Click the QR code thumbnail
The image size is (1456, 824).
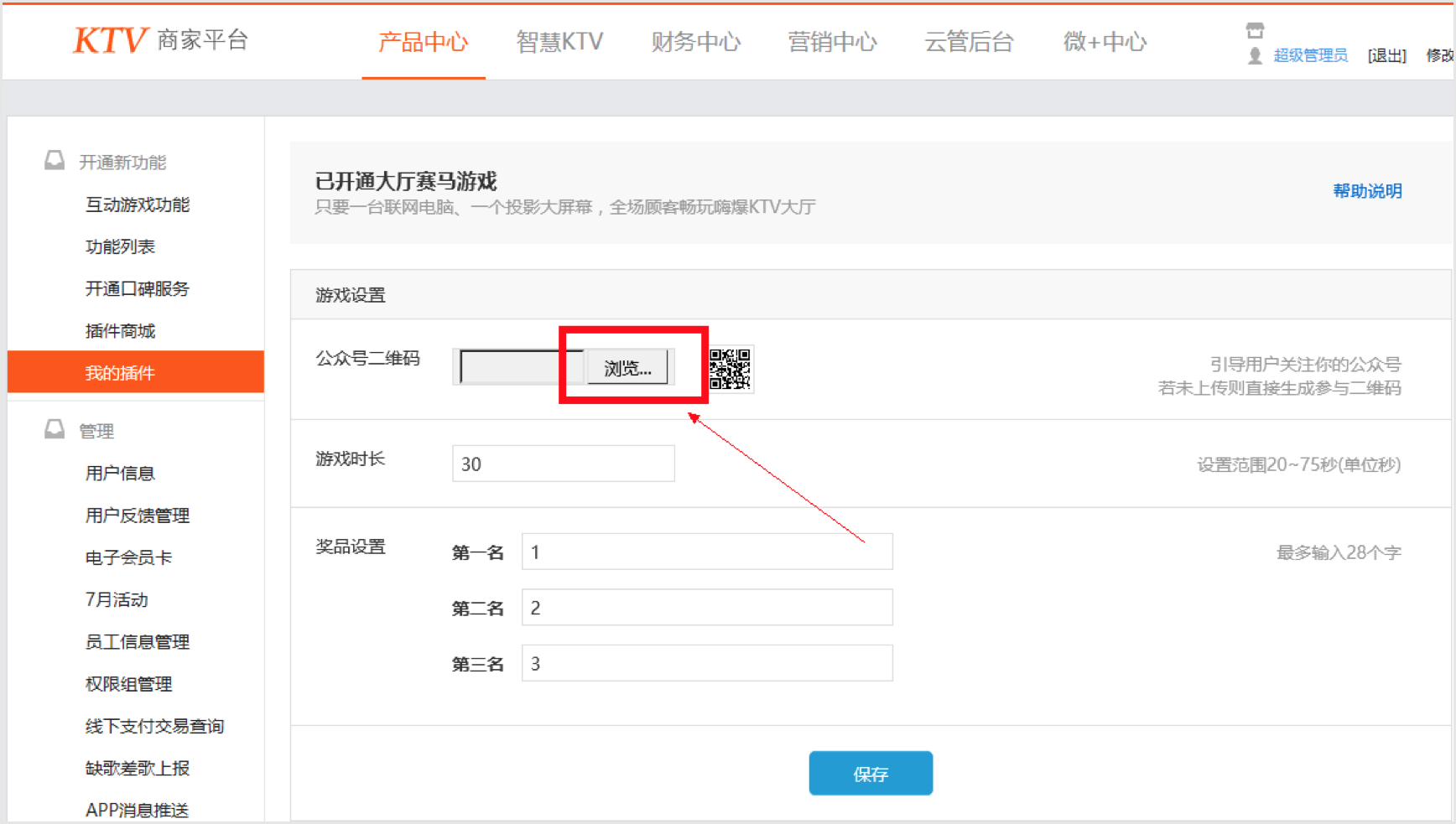click(x=731, y=369)
